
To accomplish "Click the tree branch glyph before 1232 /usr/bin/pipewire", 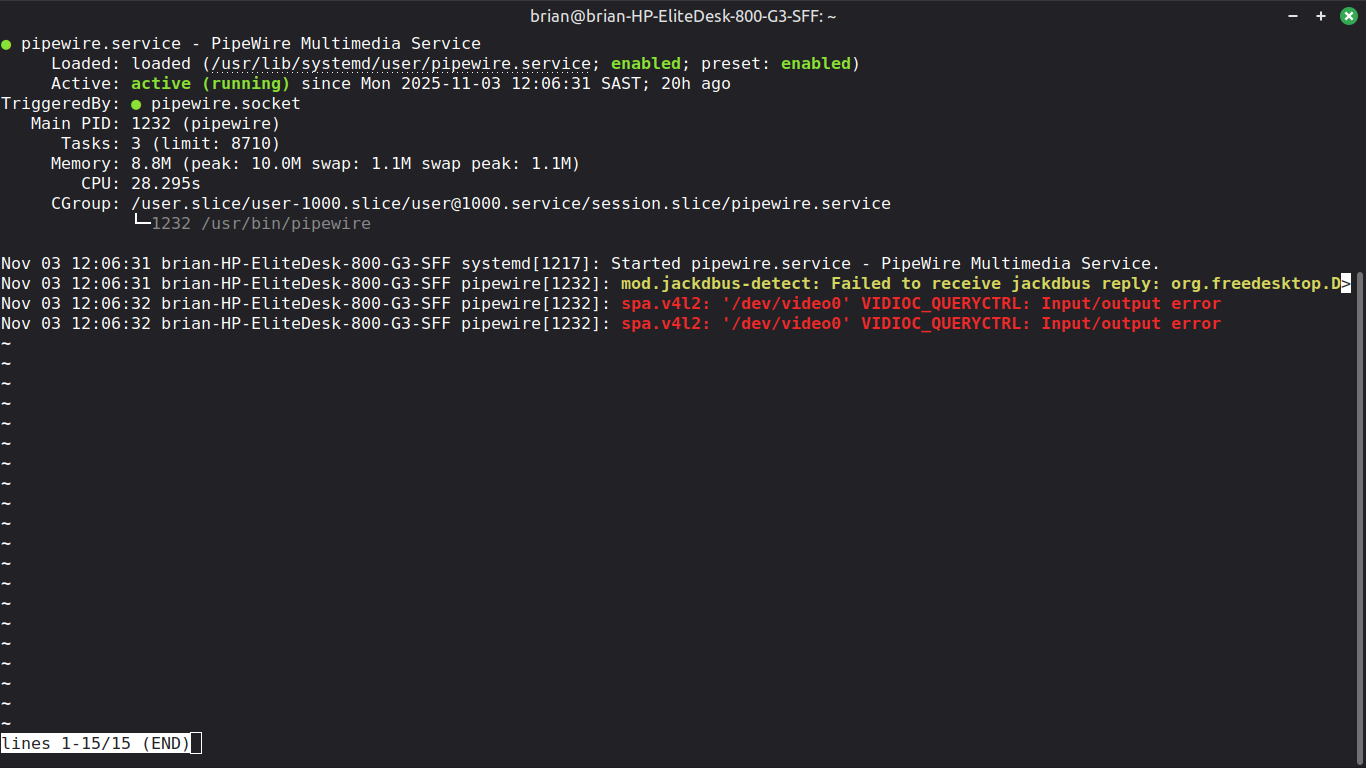I will [x=141, y=223].
